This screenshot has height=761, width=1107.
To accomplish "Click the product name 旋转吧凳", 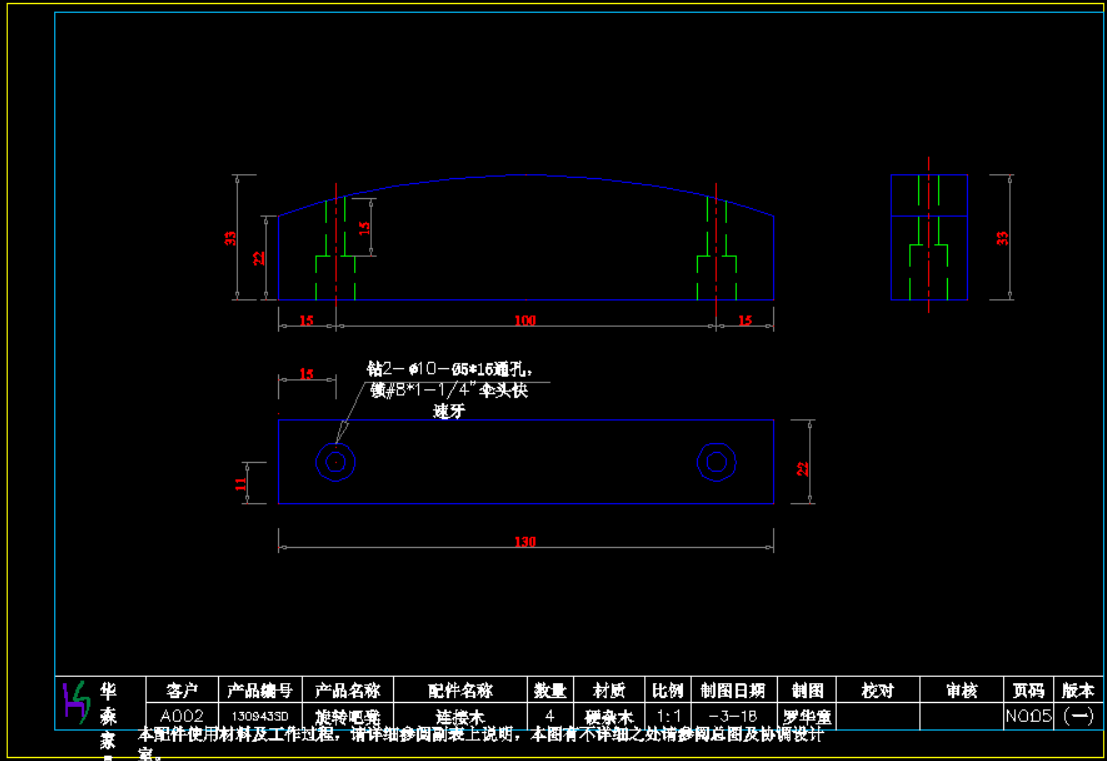I will click(347, 716).
